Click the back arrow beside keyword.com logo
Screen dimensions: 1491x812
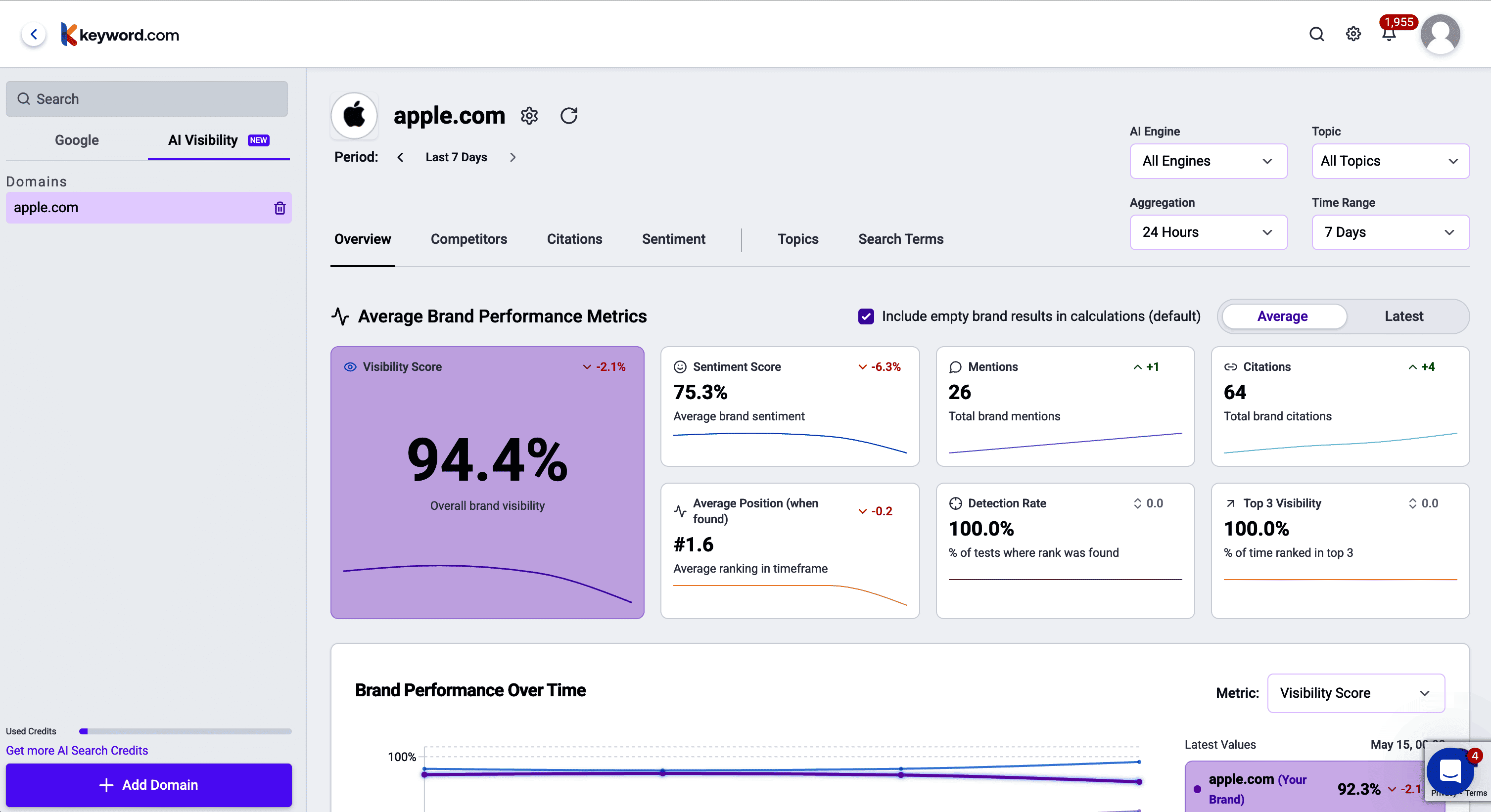point(34,34)
